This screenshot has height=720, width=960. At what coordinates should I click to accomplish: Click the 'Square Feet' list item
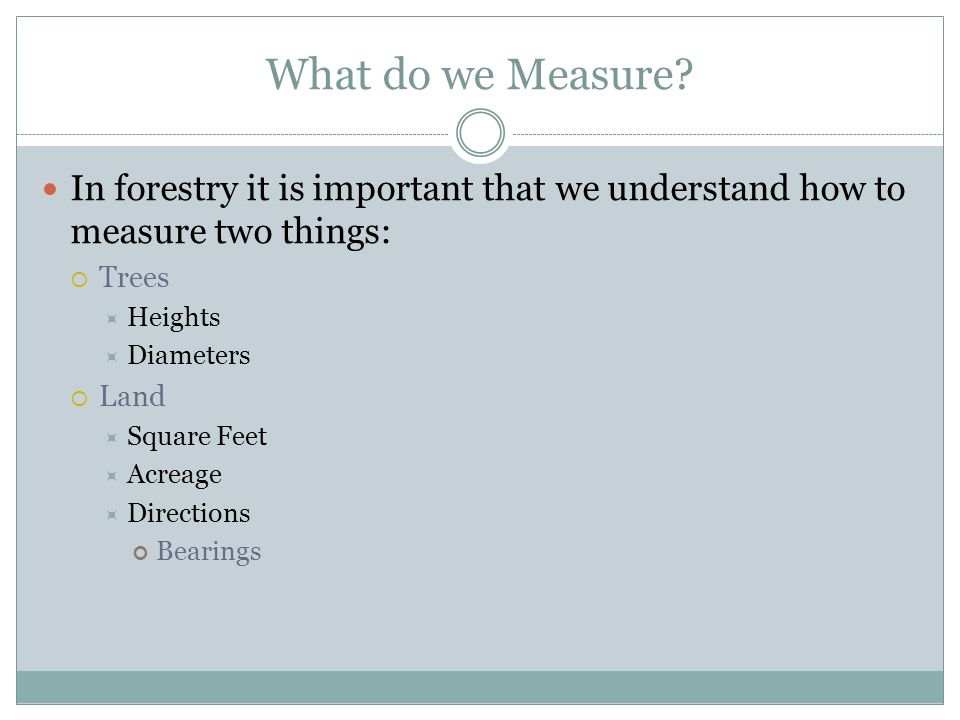(x=197, y=437)
